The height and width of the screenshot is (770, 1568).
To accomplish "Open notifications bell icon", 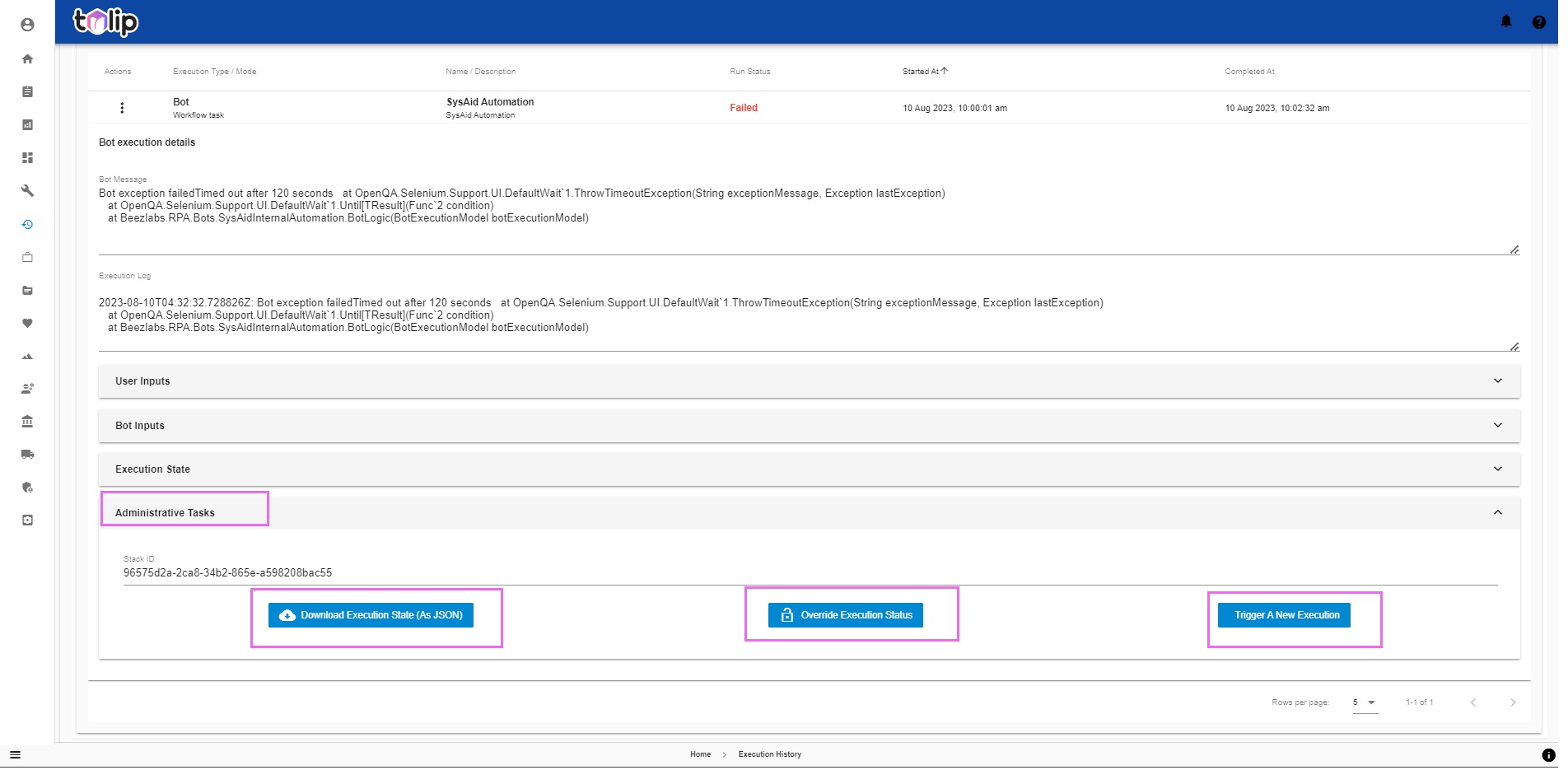I will pyautogui.click(x=1505, y=21).
